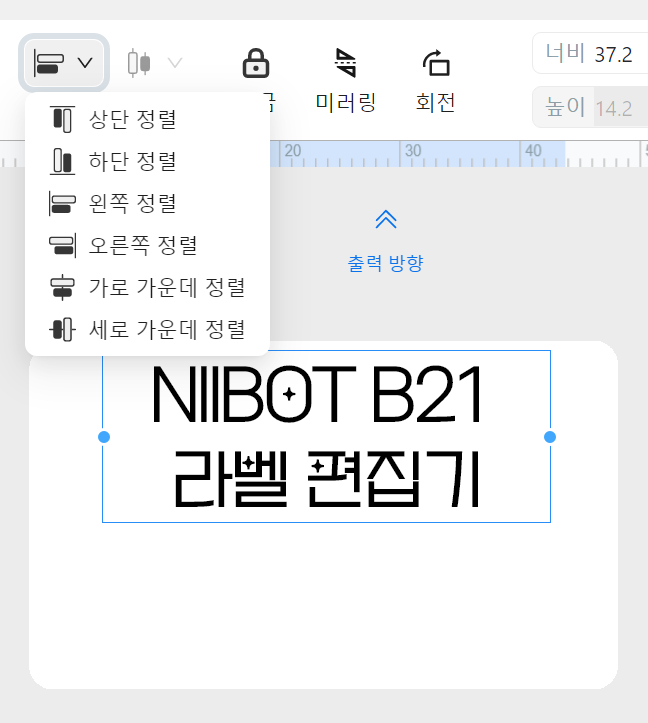This screenshot has height=723, width=648.
Task: Click the double chevron print direction icon
Action: pyautogui.click(x=386, y=219)
